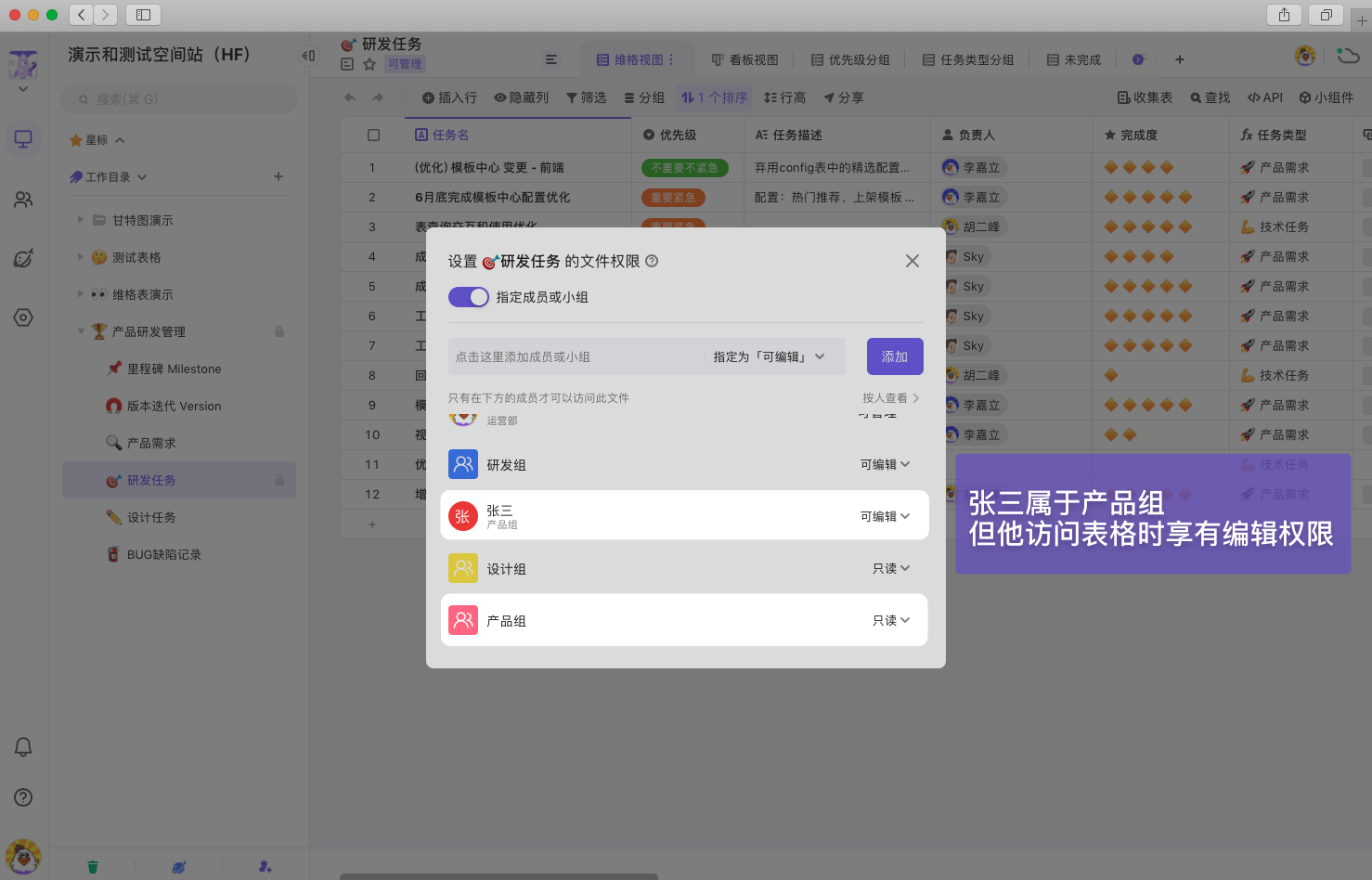Click 插入行 toolbar button
The width and height of the screenshot is (1372, 880).
pos(449,97)
